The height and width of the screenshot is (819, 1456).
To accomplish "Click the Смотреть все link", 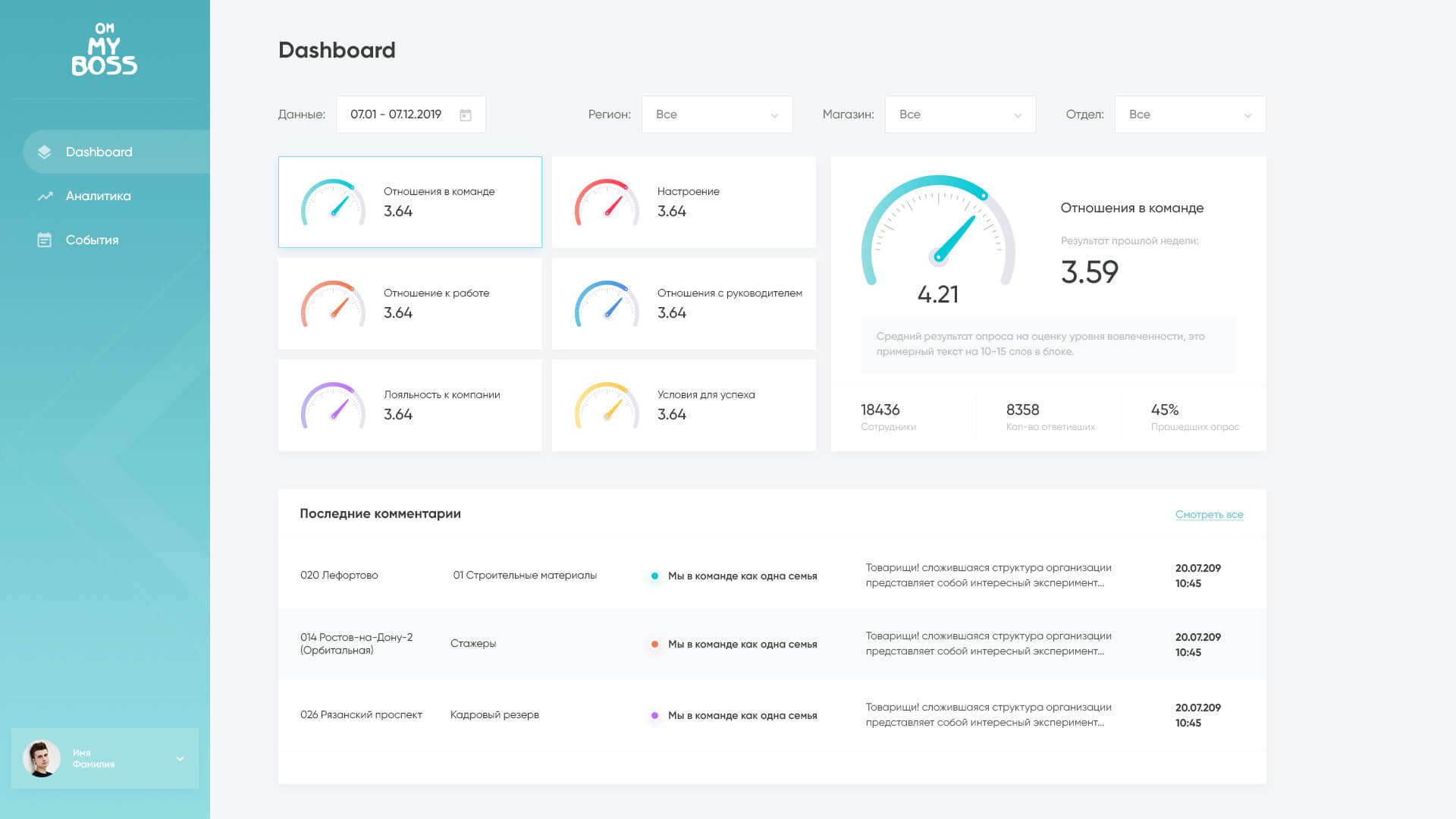I will [1209, 514].
